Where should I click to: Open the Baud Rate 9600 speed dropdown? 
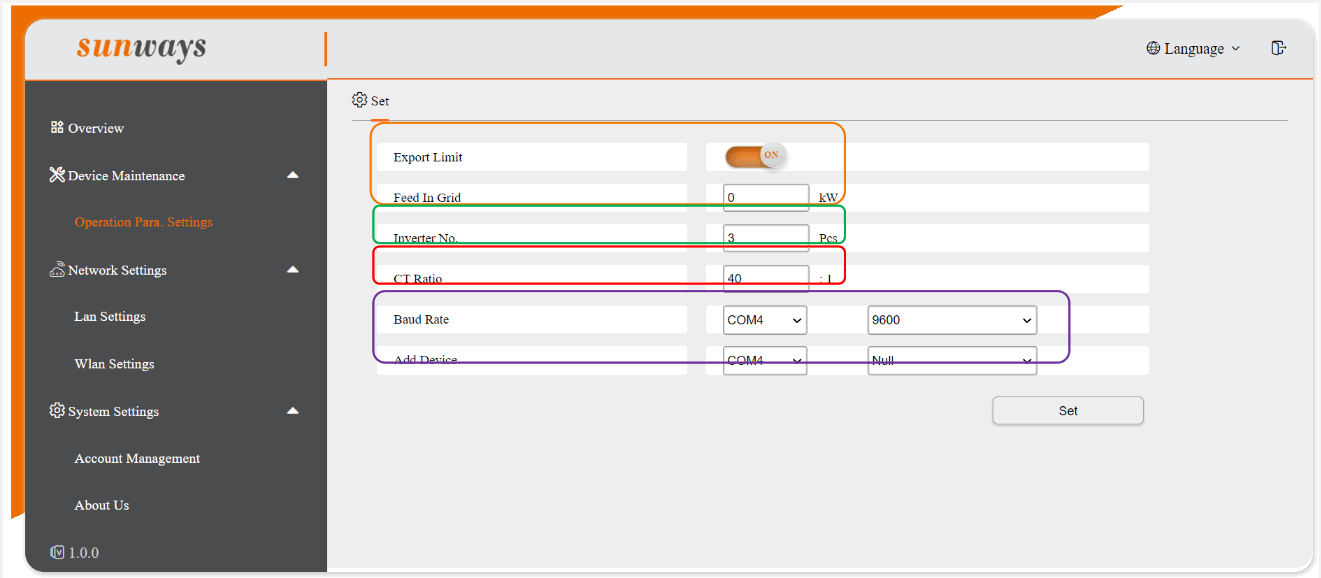click(x=952, y=320)
